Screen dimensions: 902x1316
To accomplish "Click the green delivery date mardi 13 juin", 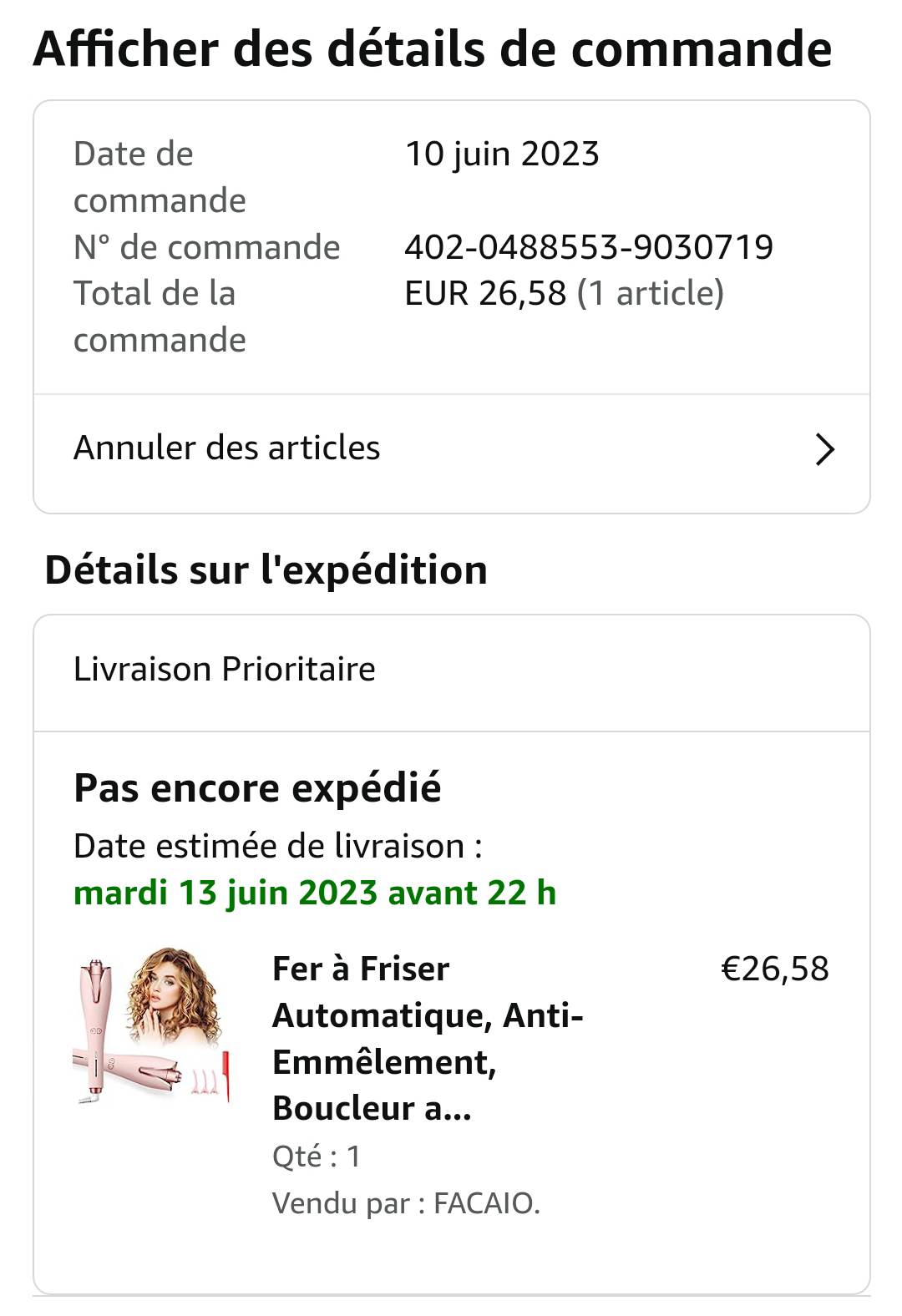I will pyautogui.click(x=315, y=893).
